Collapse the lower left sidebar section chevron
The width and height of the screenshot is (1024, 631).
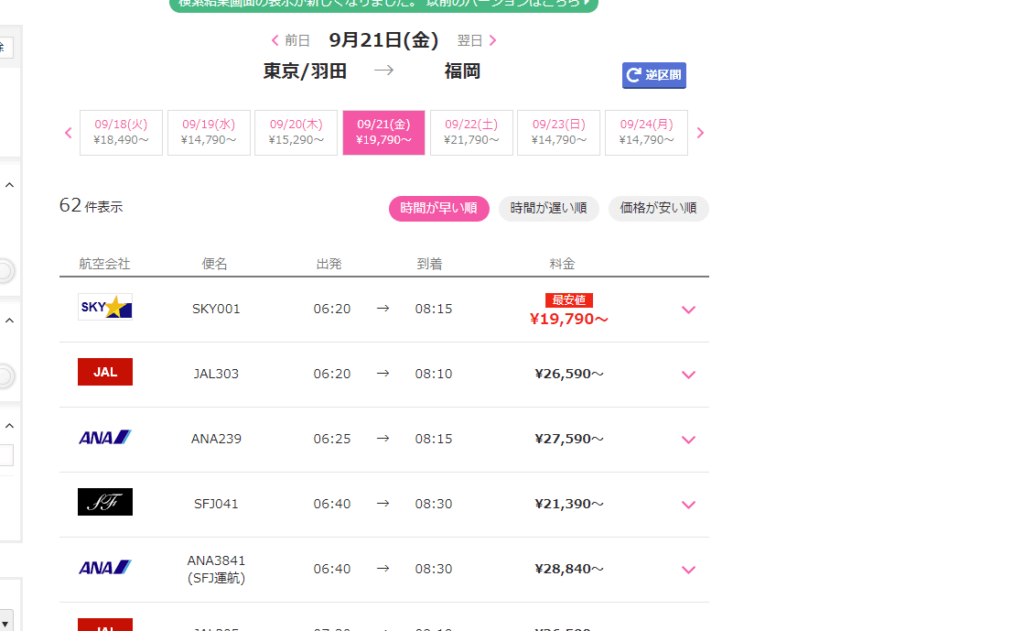coord(10,426)
